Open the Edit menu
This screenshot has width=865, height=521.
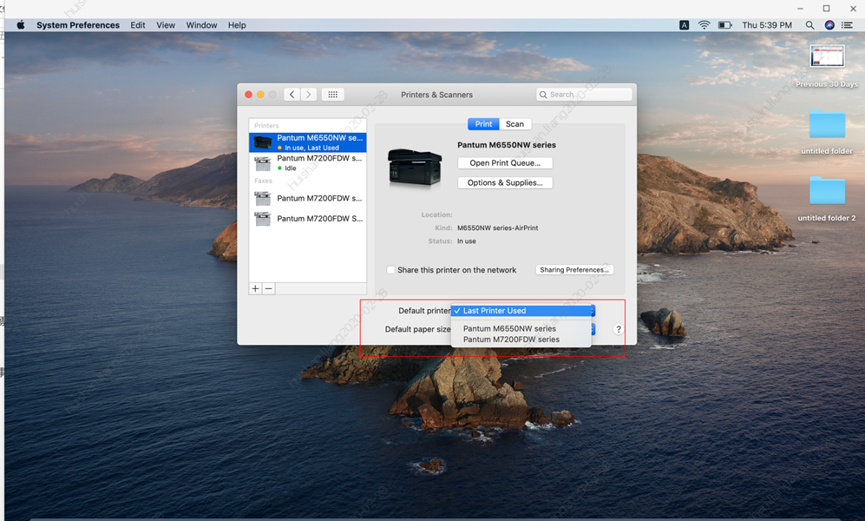tap(138, 25)
